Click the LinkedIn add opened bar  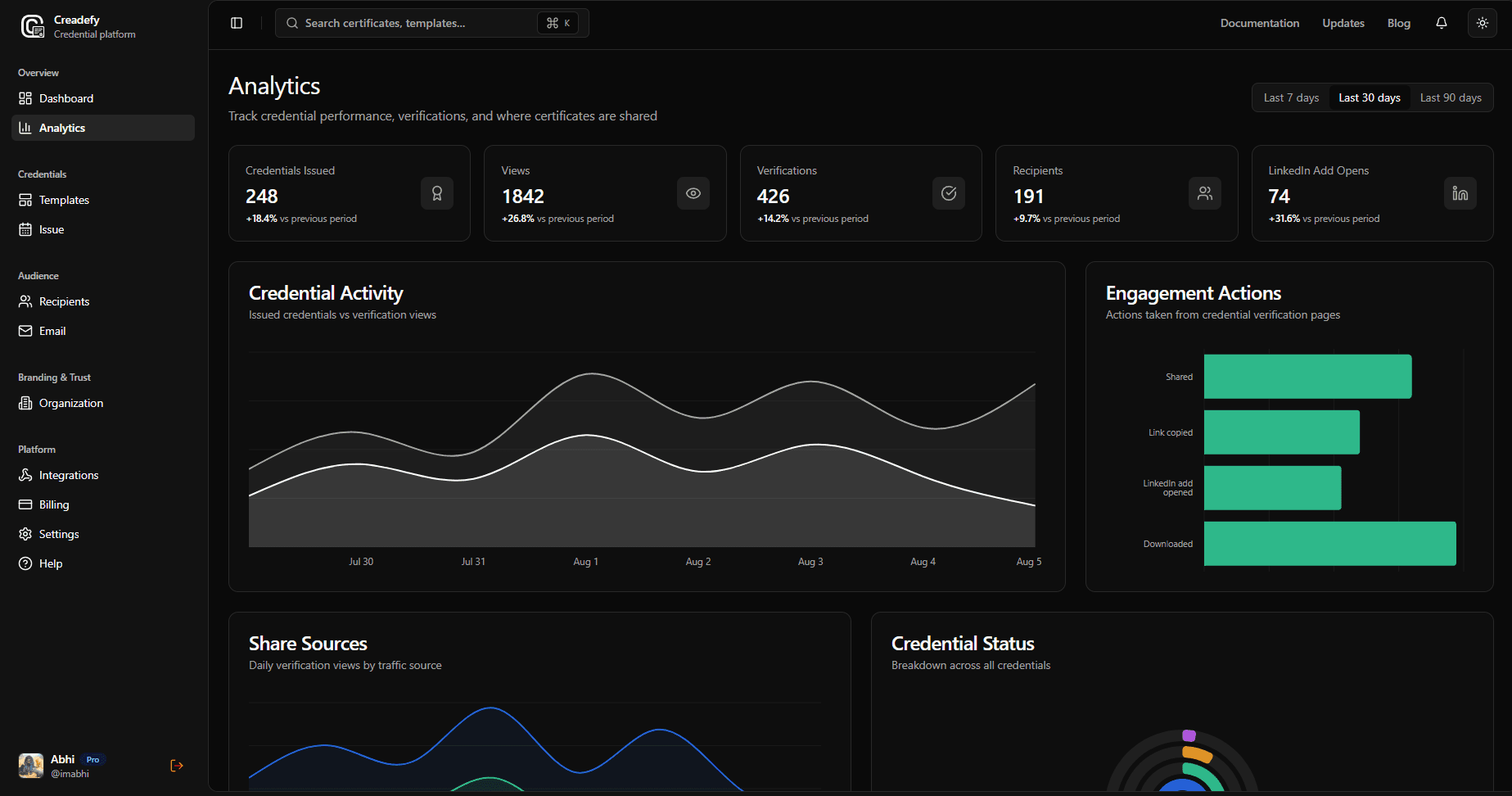tap(1273, 488)
